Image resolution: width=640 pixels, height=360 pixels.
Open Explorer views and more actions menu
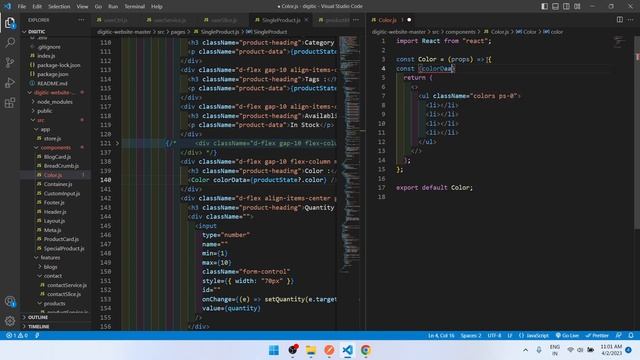tap(82, 20)
